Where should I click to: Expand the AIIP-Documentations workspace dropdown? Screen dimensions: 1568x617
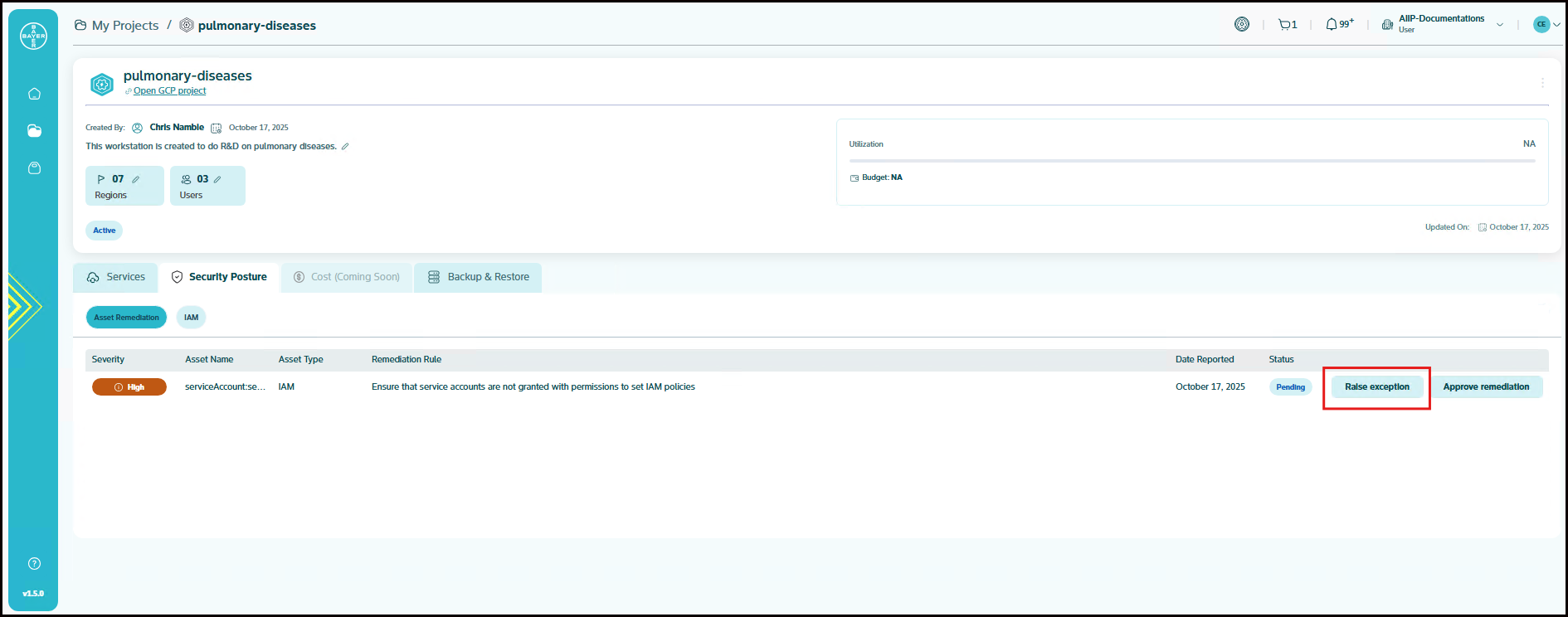[1500, 25]
